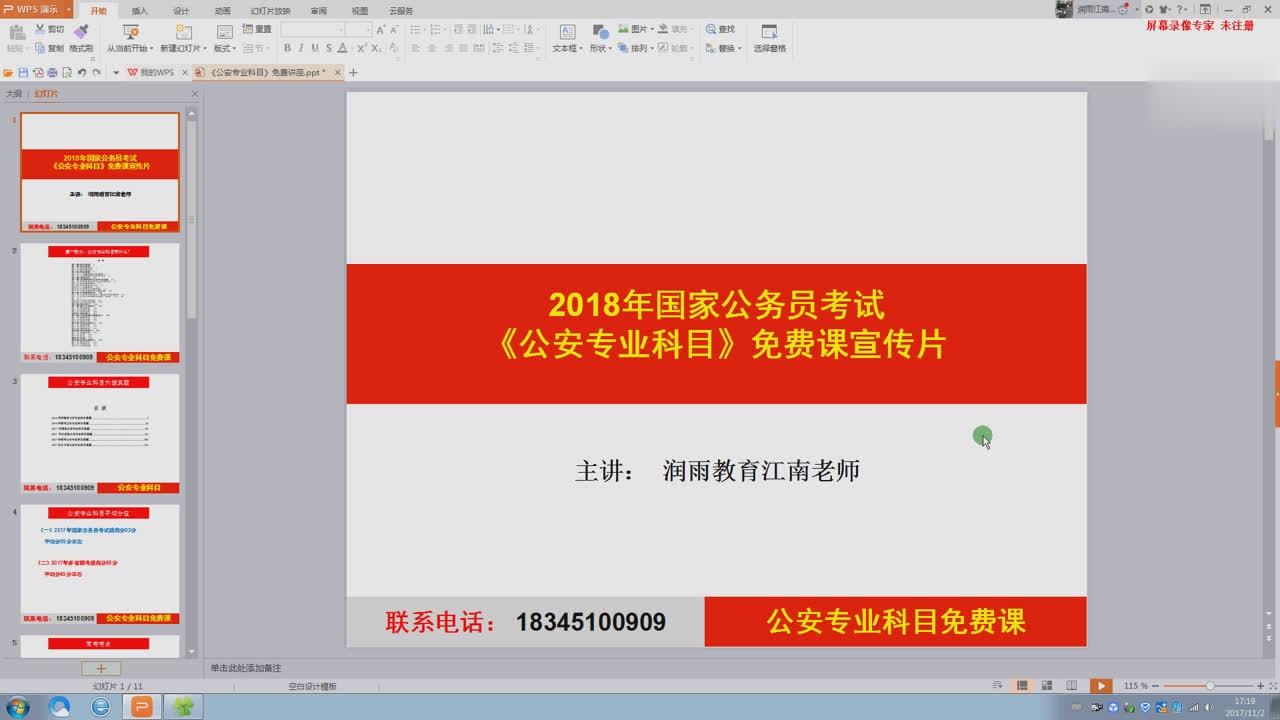Switch to Slide Sorter view icon
This screenshot has width=1280, height=720.
(1046, 685)
